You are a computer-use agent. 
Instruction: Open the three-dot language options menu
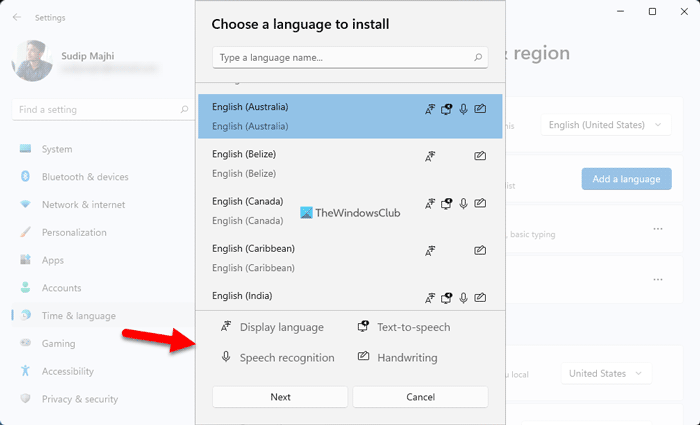coord(658,229)
